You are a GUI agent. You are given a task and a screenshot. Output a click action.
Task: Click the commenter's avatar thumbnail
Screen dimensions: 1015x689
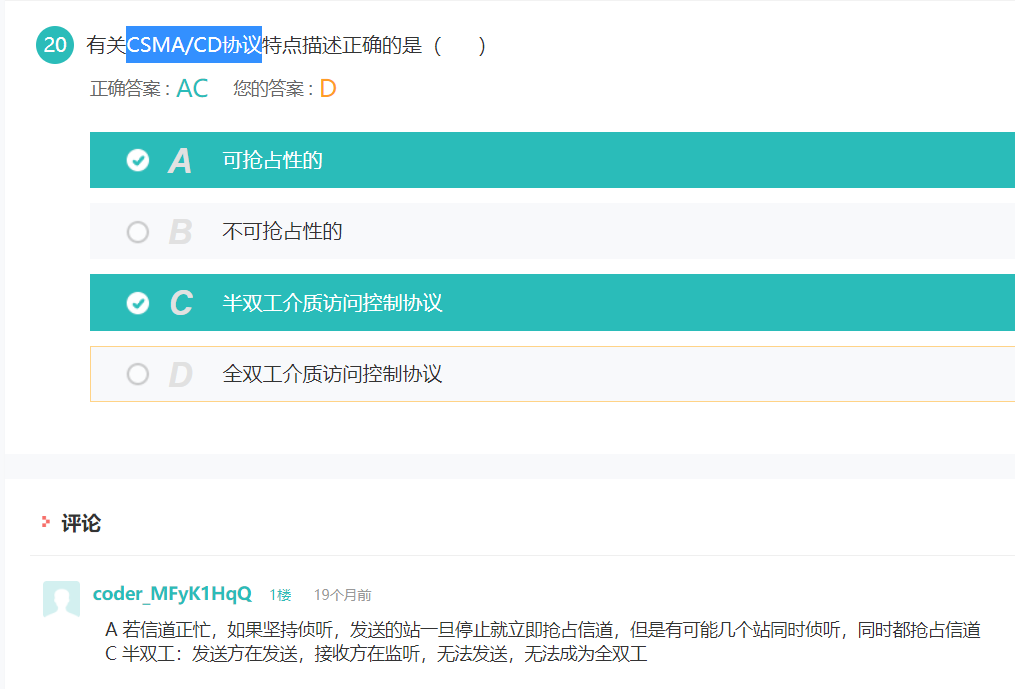click(61, 599)
